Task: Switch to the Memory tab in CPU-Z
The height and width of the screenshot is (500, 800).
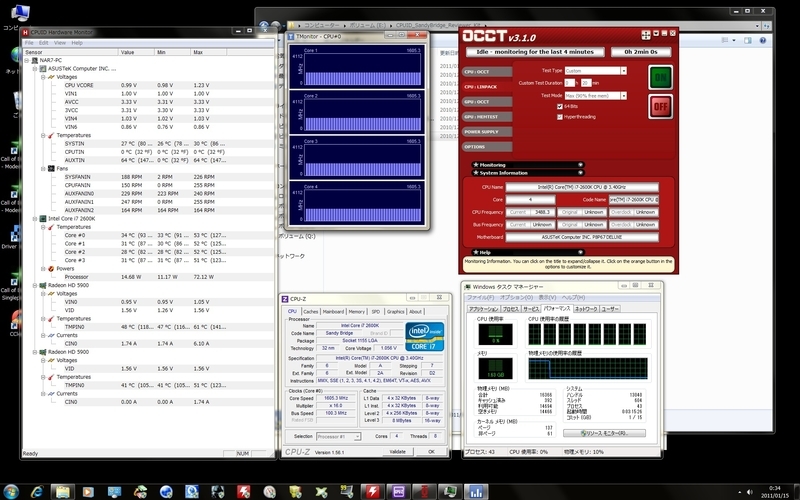Action: pos(357,312)
